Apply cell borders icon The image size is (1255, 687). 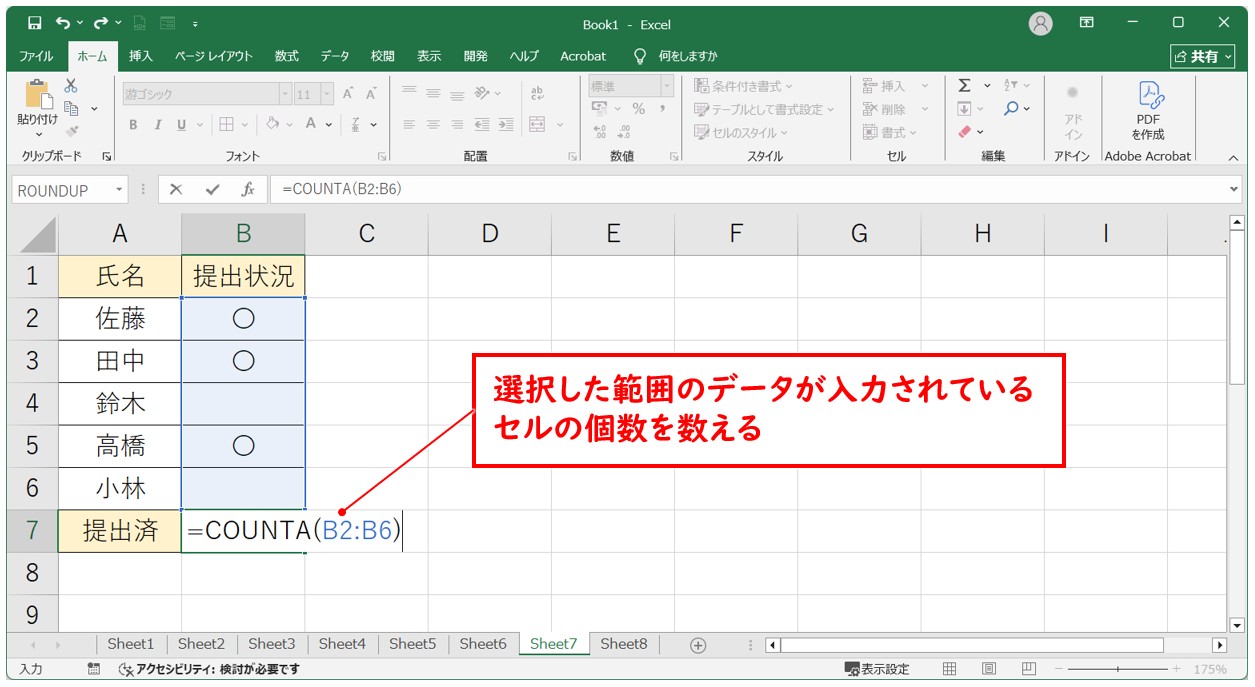pos(226,124)
